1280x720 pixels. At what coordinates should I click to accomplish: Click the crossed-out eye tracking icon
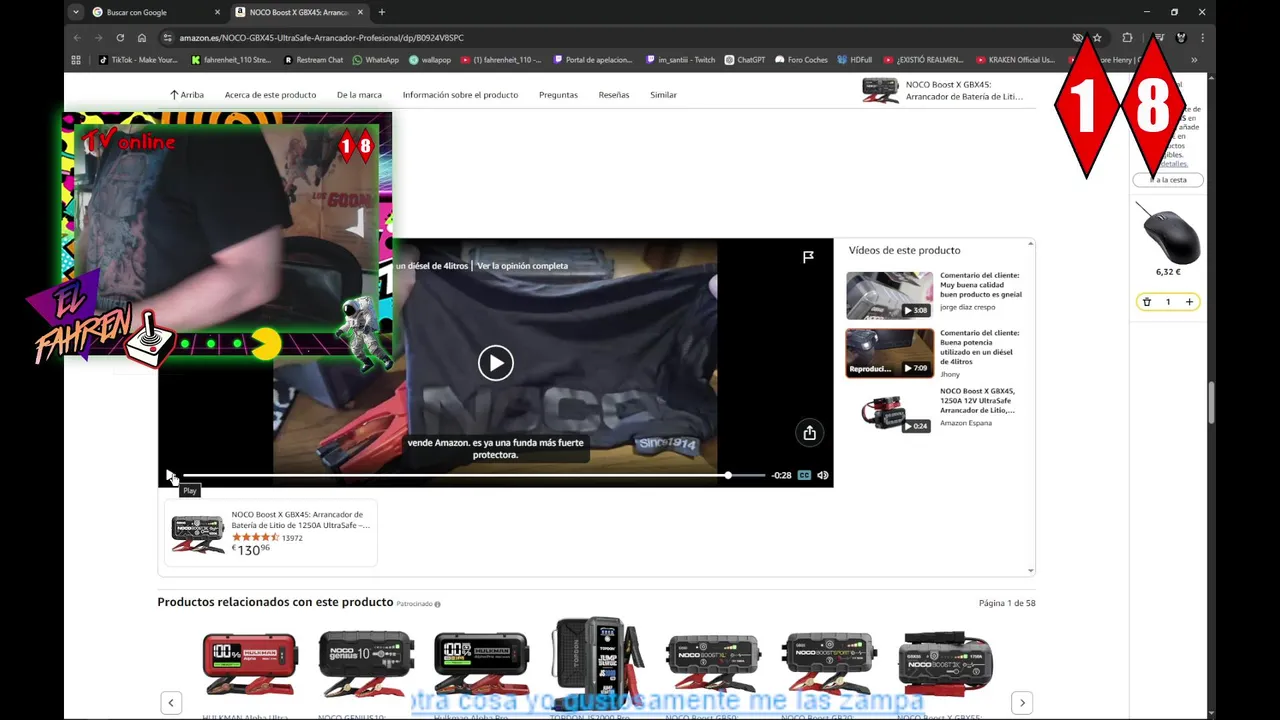(x=1078, y=38)
